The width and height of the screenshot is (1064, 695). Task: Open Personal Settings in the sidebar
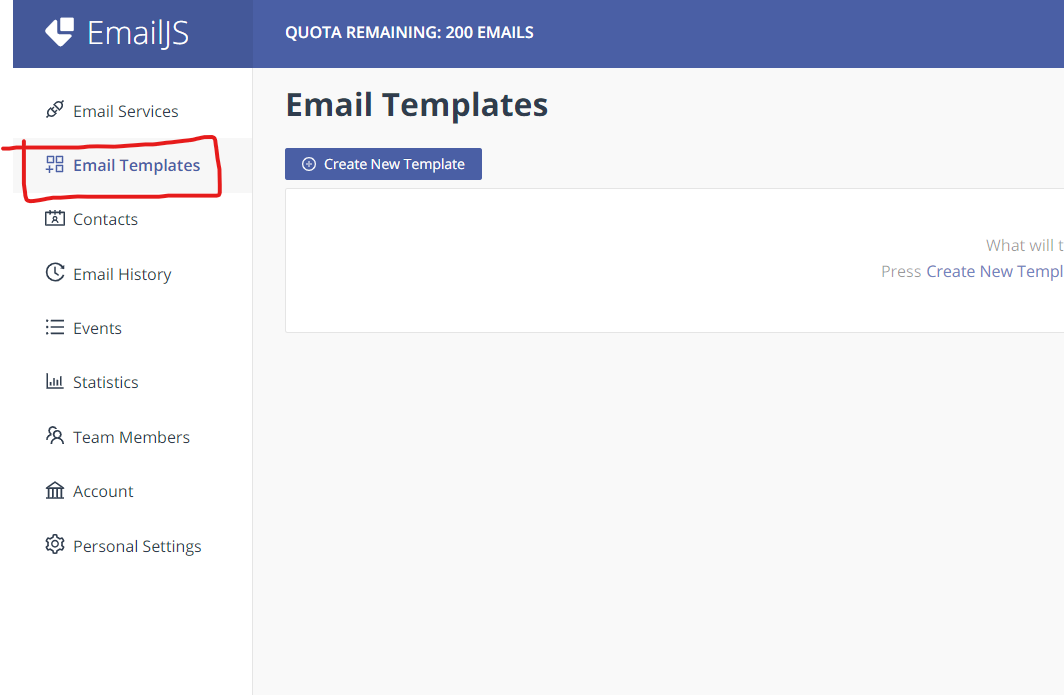tap(132, 546)
